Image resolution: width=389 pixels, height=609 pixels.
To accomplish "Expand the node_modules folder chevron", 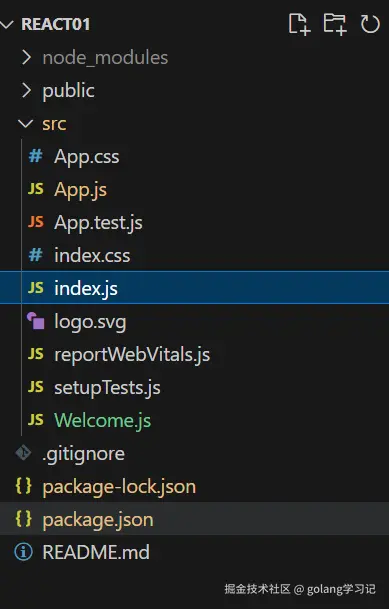I will pyautogui.click(x=26, y=57).
